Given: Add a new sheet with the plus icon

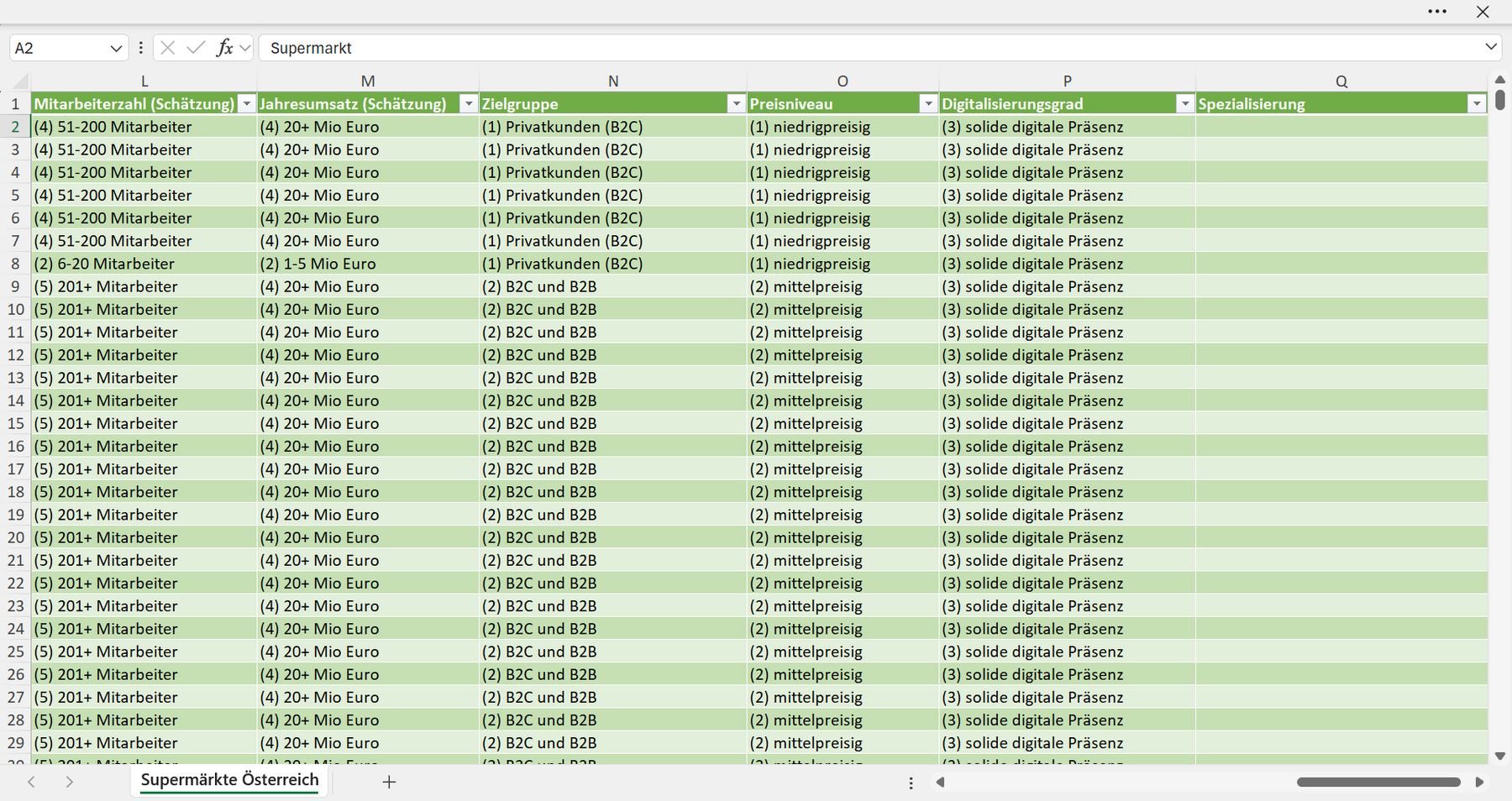Looking at the screenshot, I should tap(389, 782).
